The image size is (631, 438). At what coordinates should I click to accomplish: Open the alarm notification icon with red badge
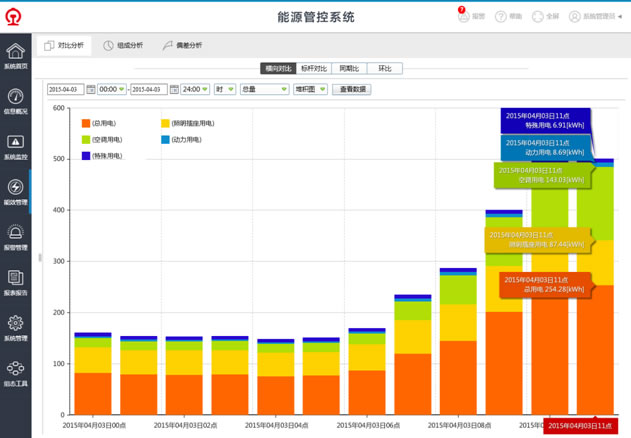464,15
